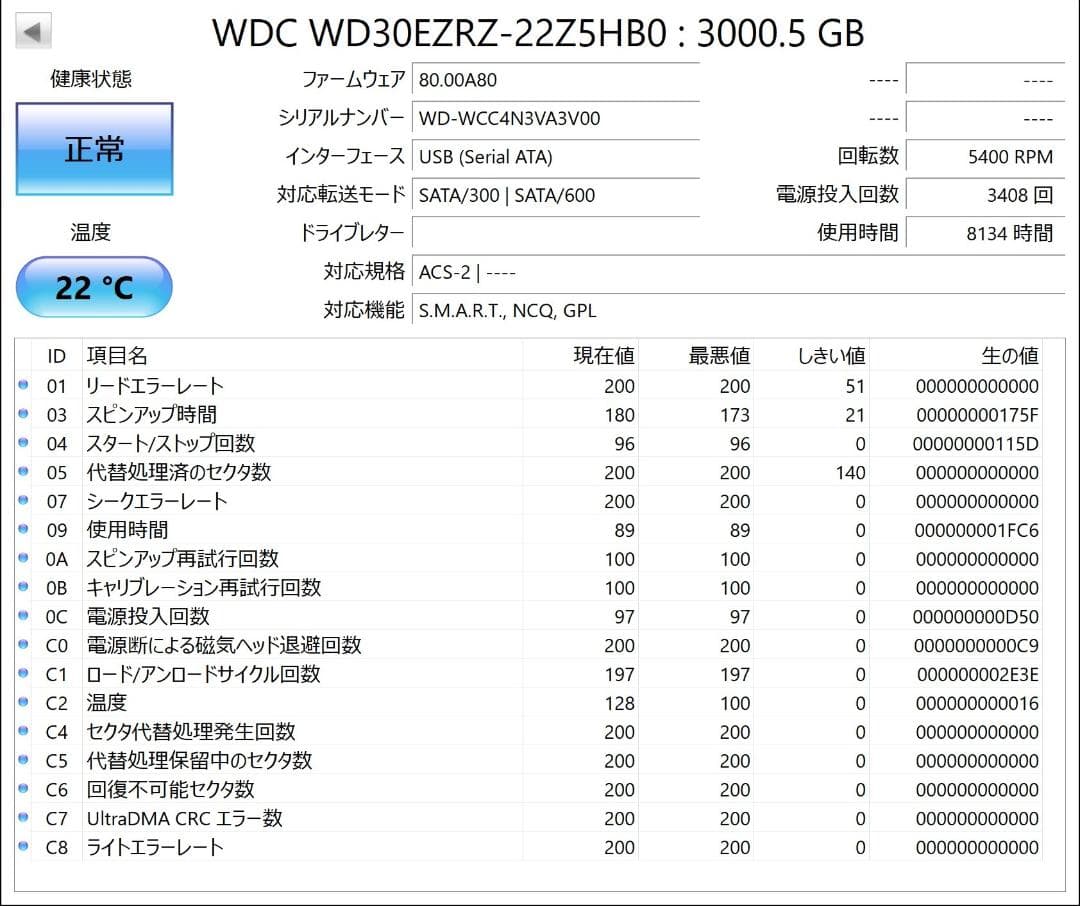Click status dot for C1 ロード/アンロードサイクル回数
The width and height of the screenshot is (1080, 906).
(23, 673)
